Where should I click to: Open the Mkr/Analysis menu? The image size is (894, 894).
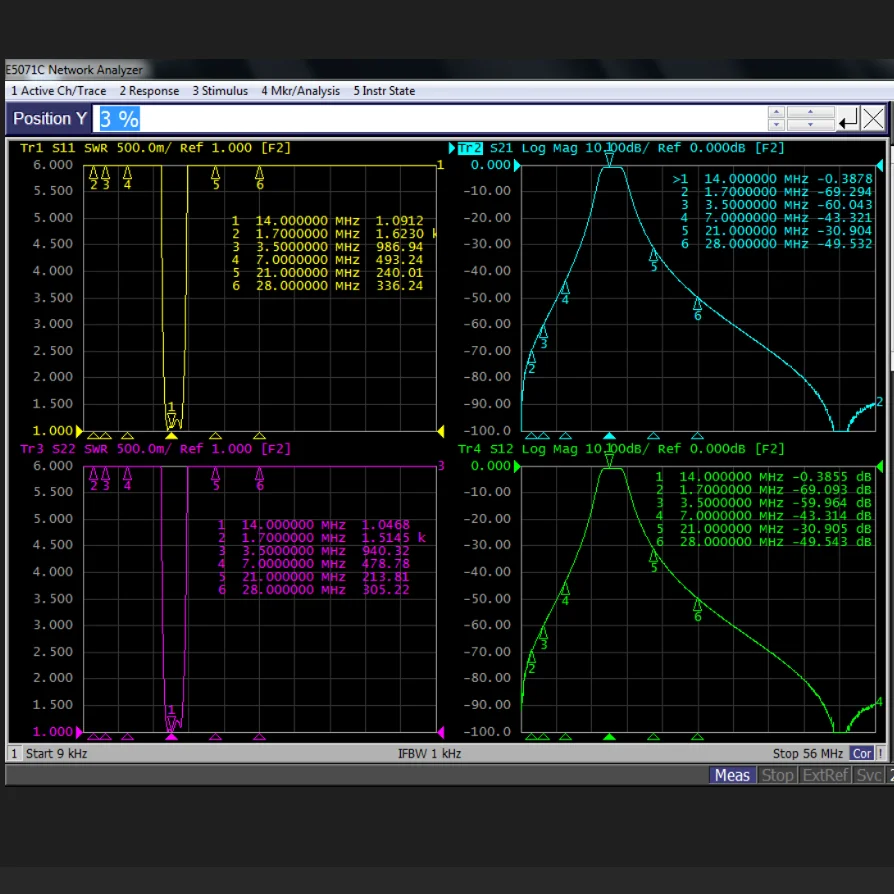click(x=300, y=91)
